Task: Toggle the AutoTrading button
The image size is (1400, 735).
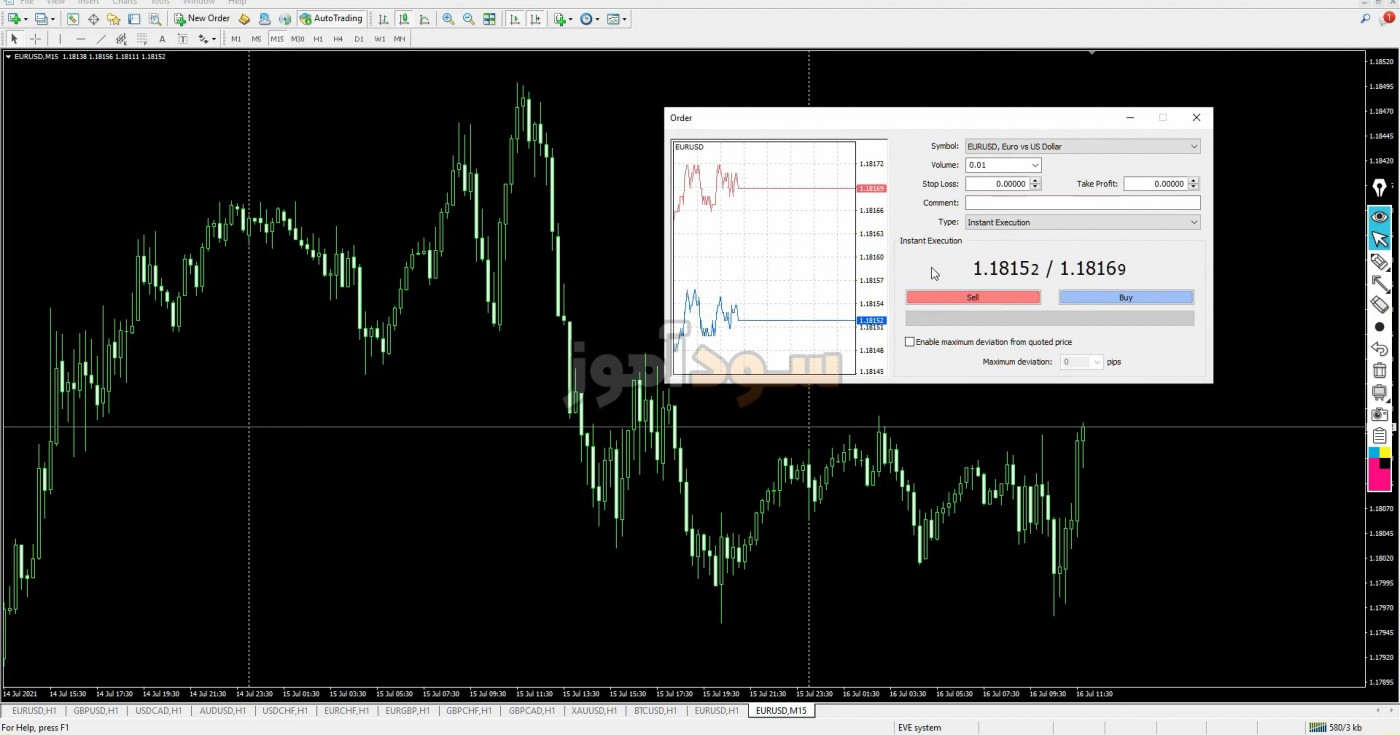Action: (x=331, y=18)
